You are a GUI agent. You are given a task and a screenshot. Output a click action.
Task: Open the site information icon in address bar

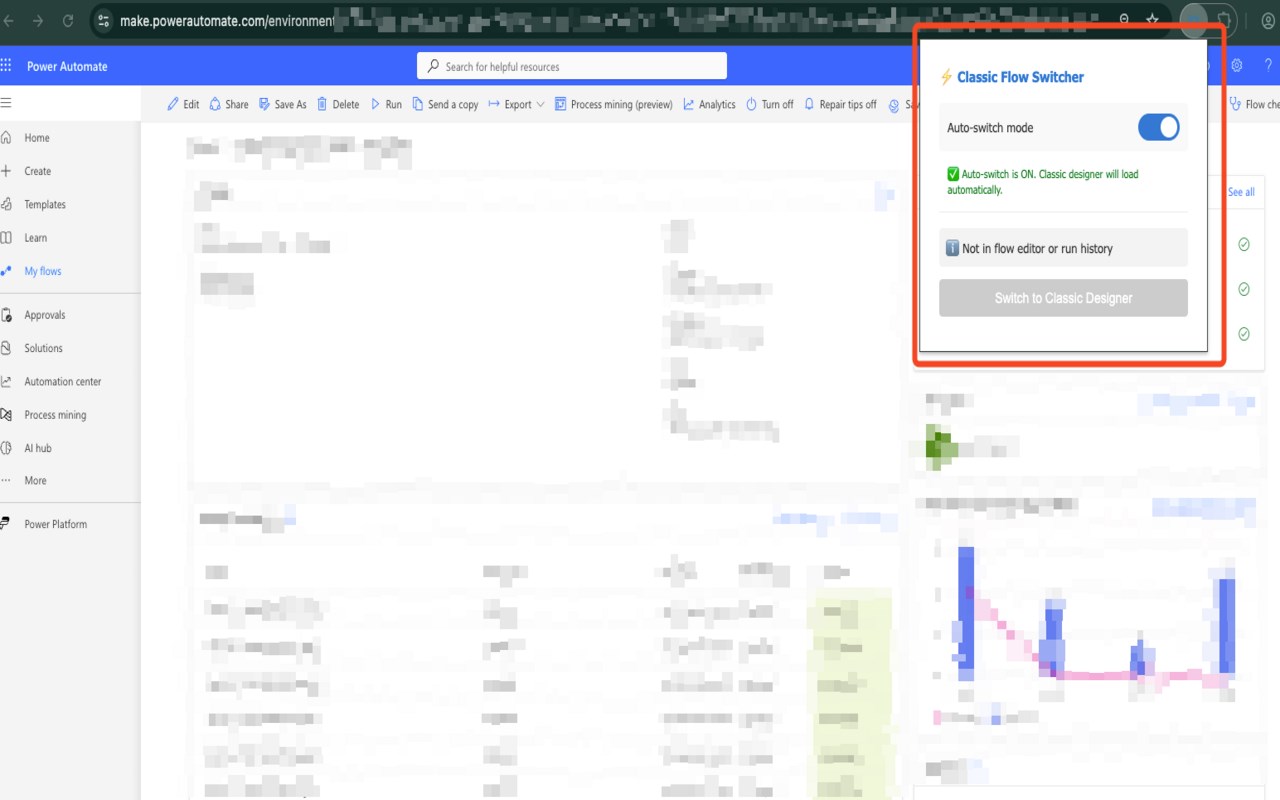(104, 20)
